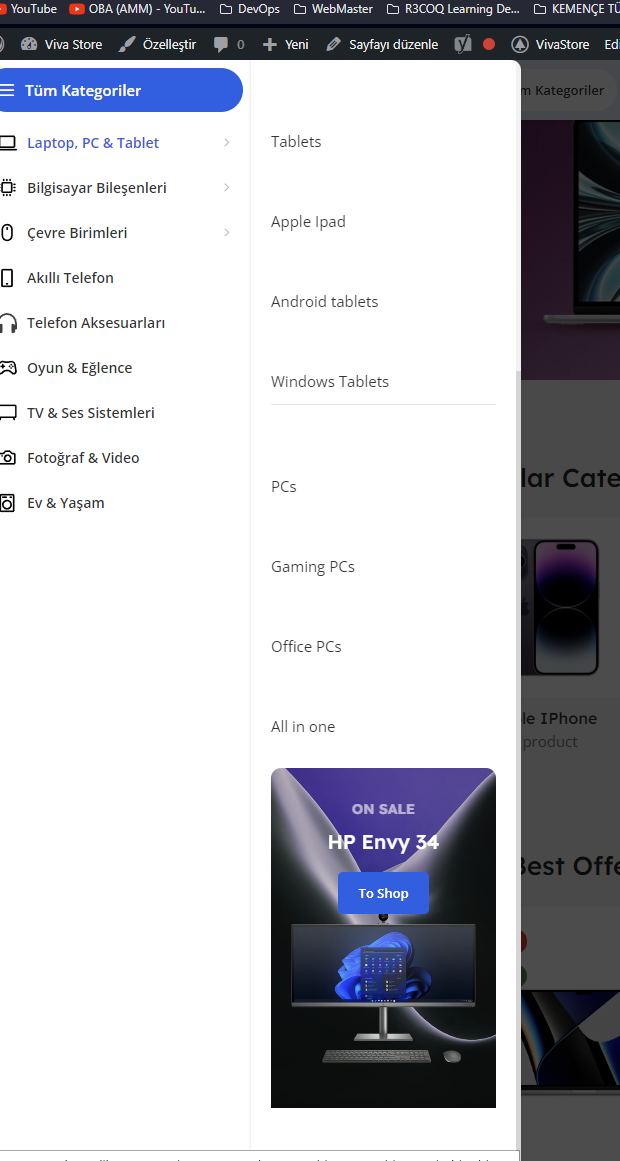Viewport: 620px width, 1161px height.
Task: Click Sayfayı düzenle in admin bar
Action: (393, 44)
